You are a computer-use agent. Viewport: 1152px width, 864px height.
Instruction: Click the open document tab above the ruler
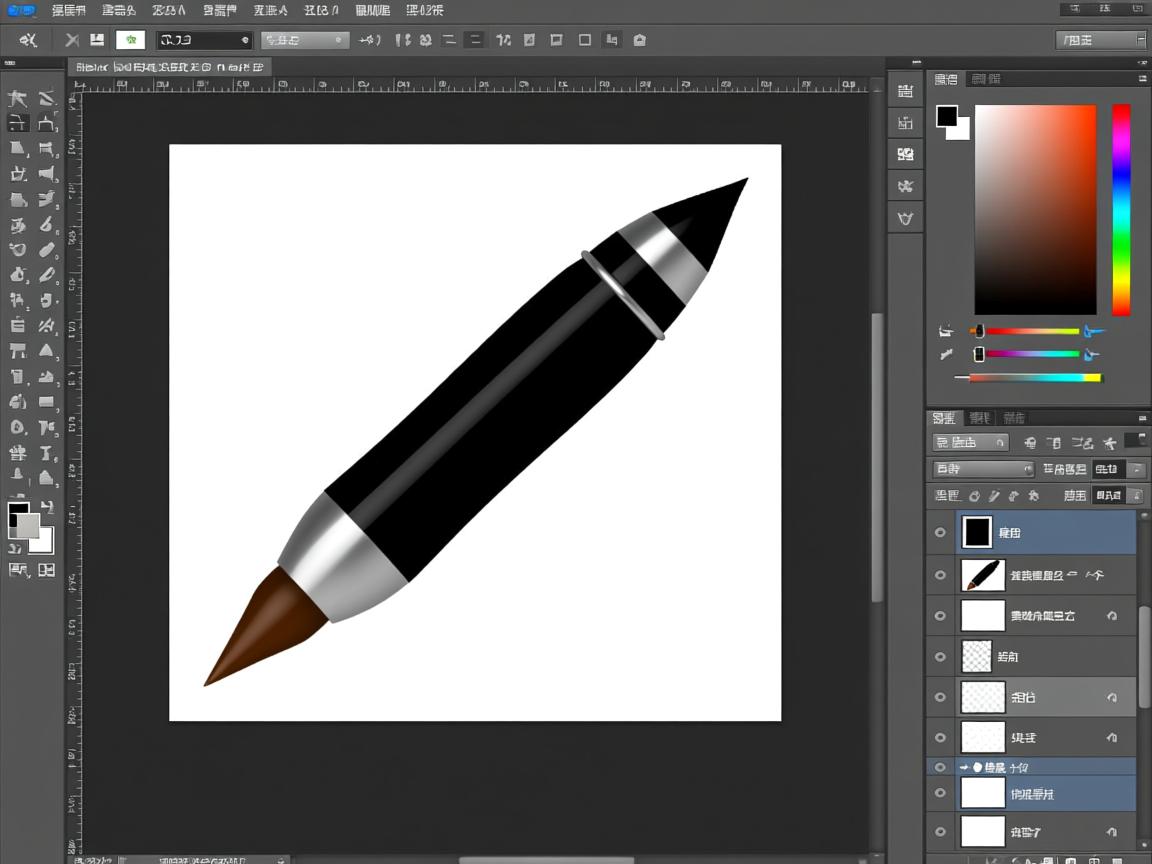(170, 67)
